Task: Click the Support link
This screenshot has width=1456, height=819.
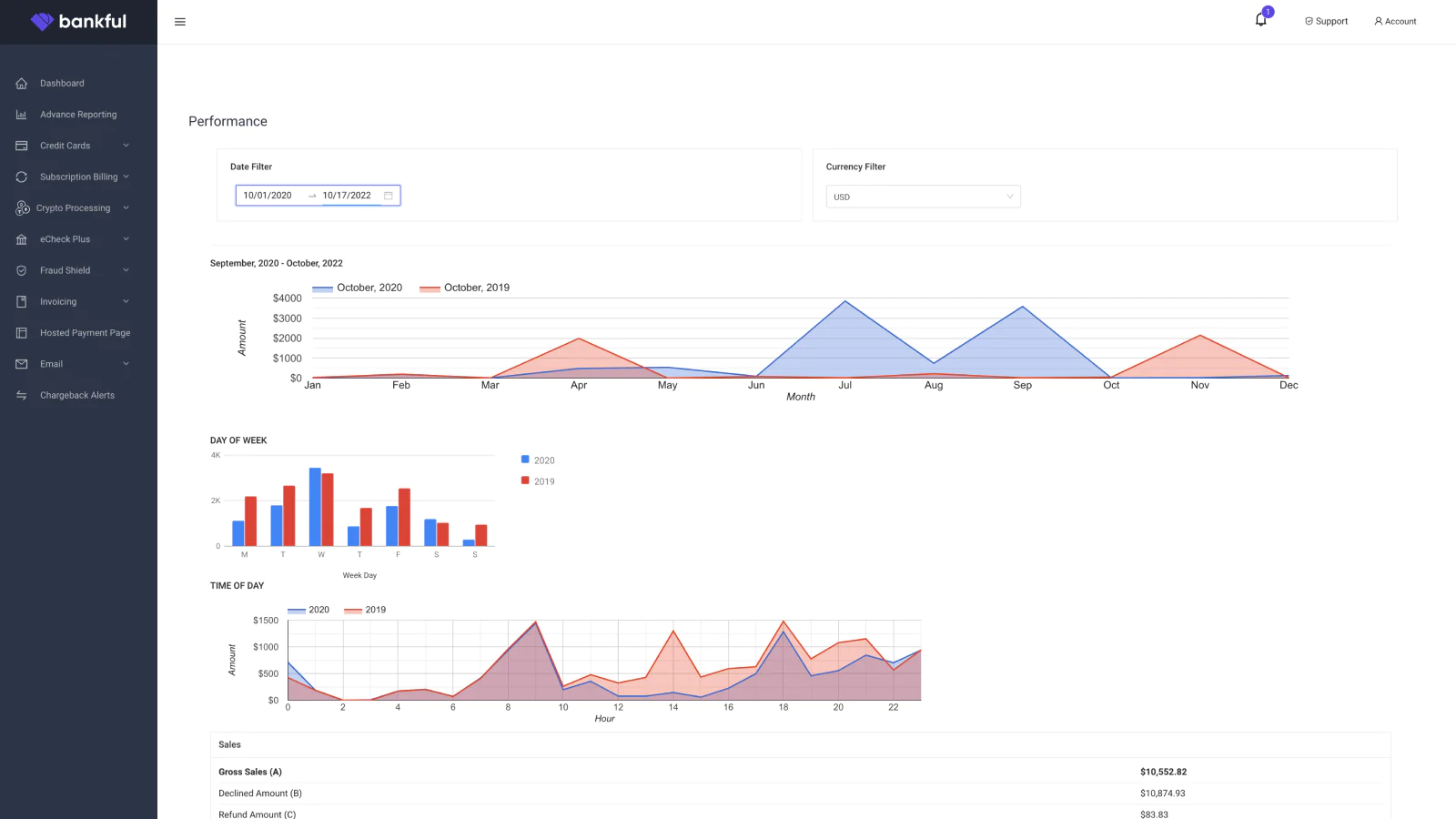Action: tap(1326, 21)
